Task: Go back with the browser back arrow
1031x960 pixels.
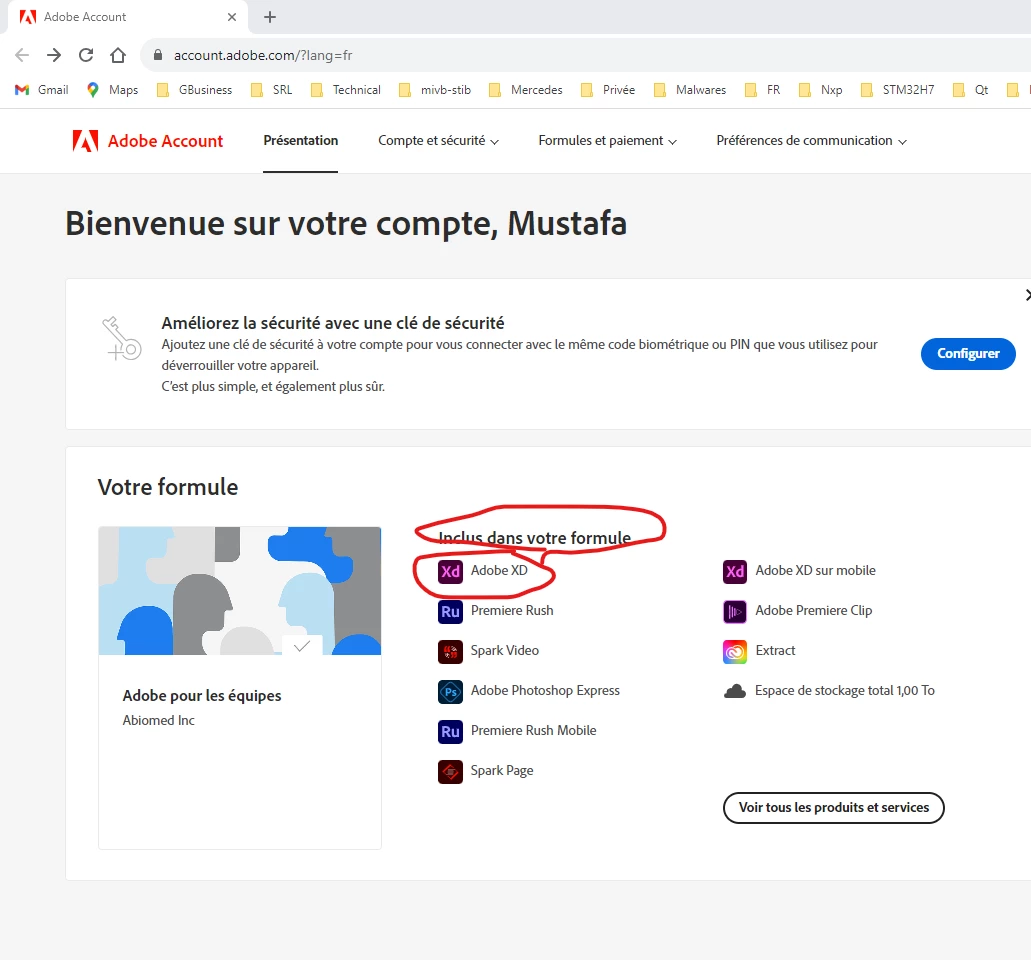Action: (x=22, y=55)
